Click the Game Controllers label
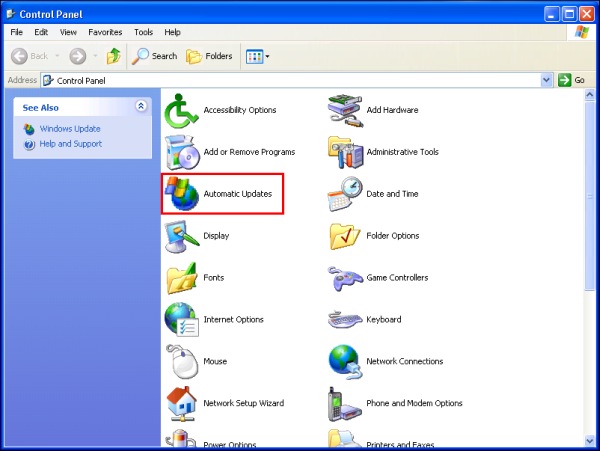 [x=397, y=278]
